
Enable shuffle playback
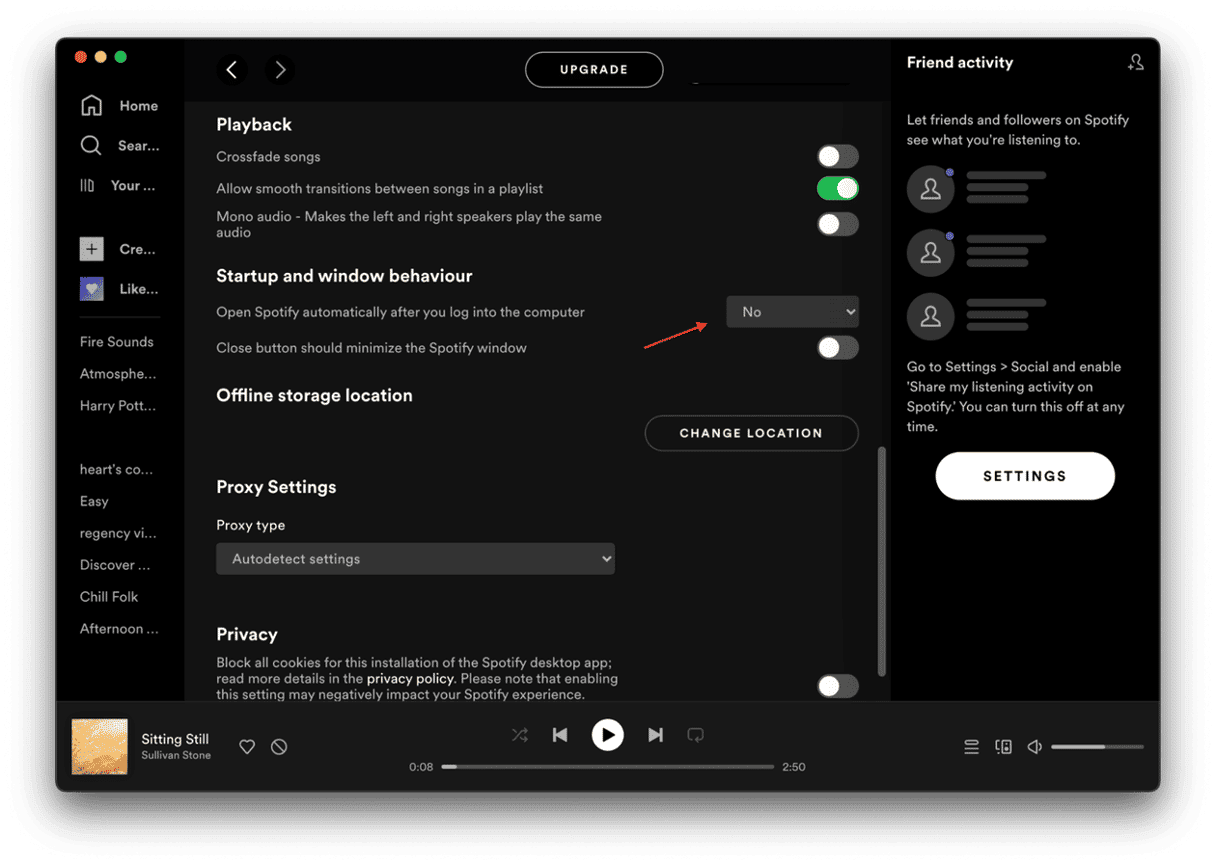click(520, 735)
